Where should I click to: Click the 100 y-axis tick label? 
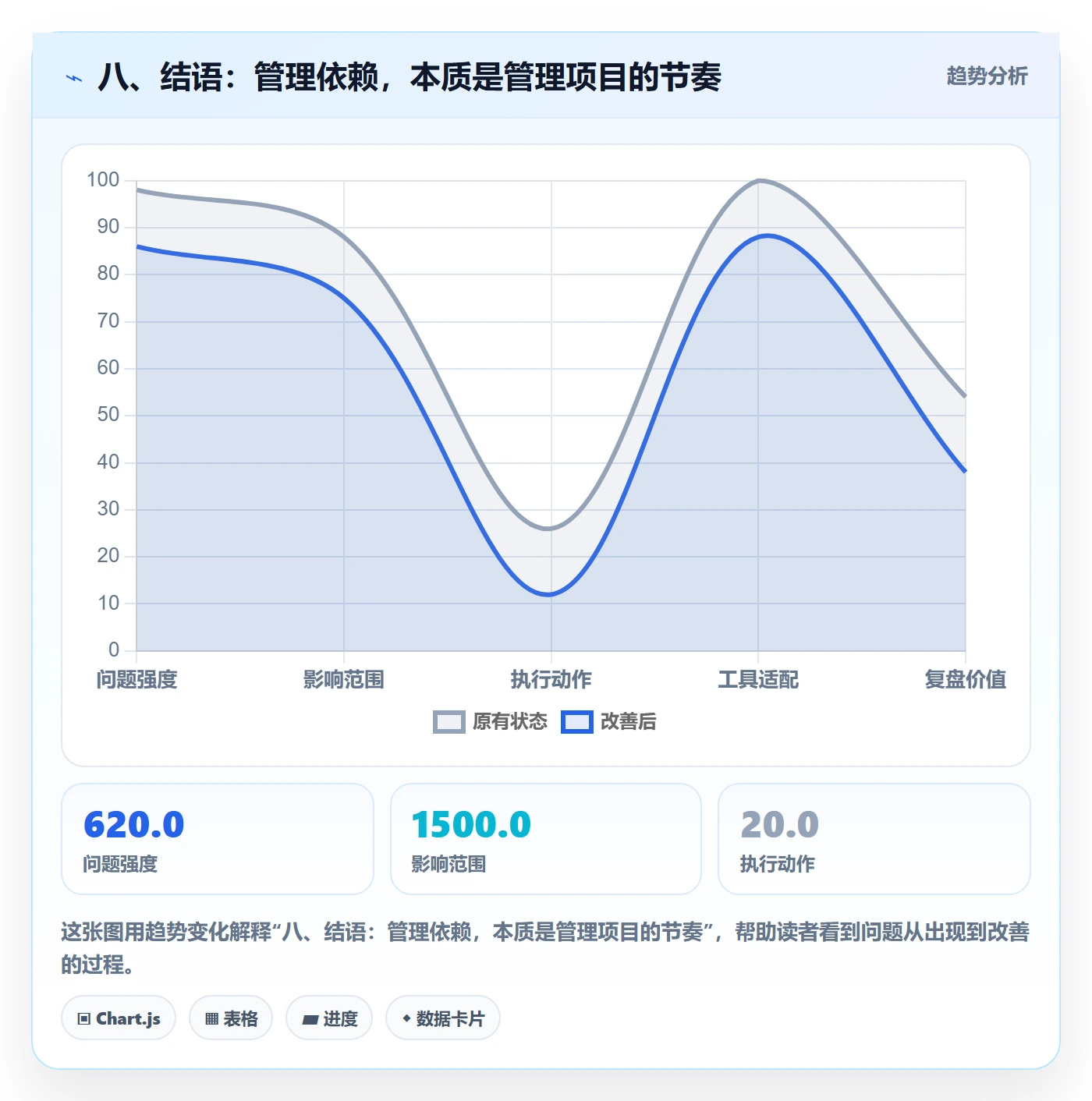103,180
